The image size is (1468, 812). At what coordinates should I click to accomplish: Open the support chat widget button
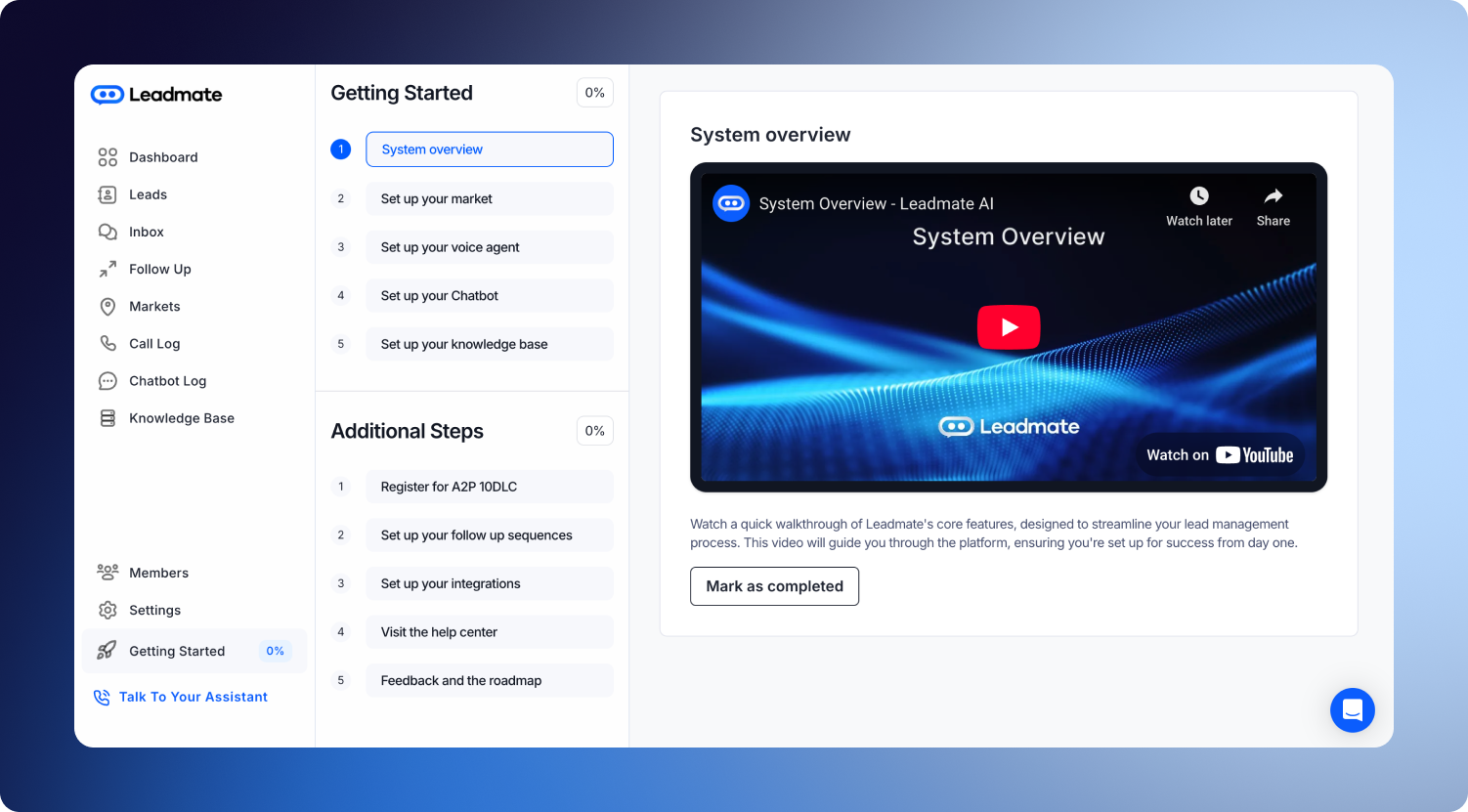click(x=1352, y=710)
